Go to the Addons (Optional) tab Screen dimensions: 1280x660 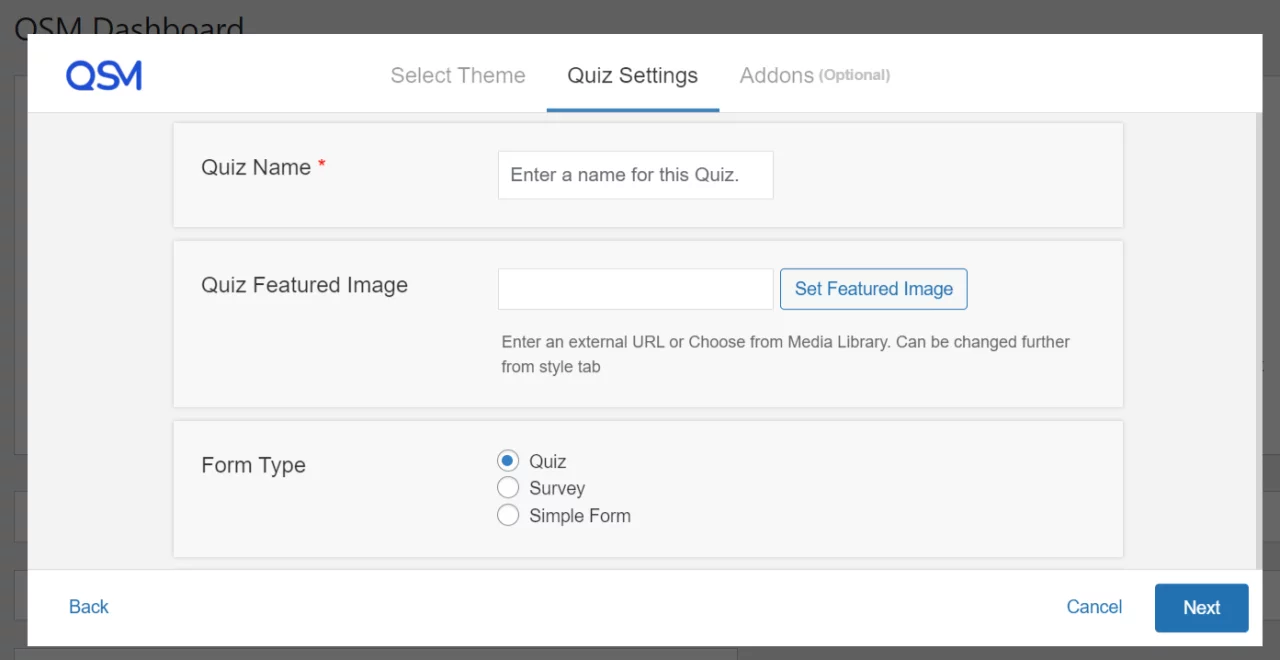[815, 75]
